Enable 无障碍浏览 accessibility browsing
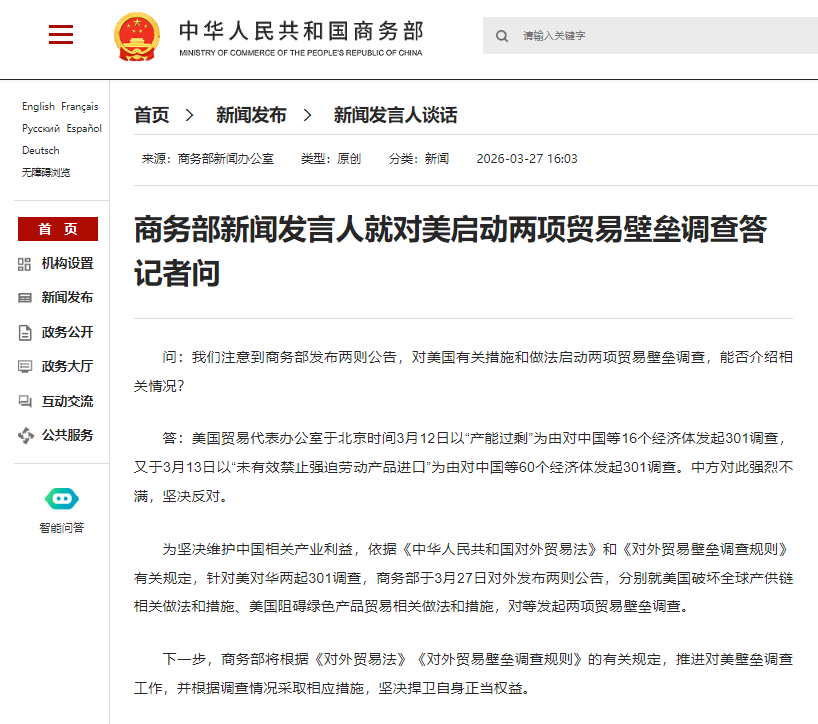The width and height of the screenshot is (818, 724). click(46, 172)
